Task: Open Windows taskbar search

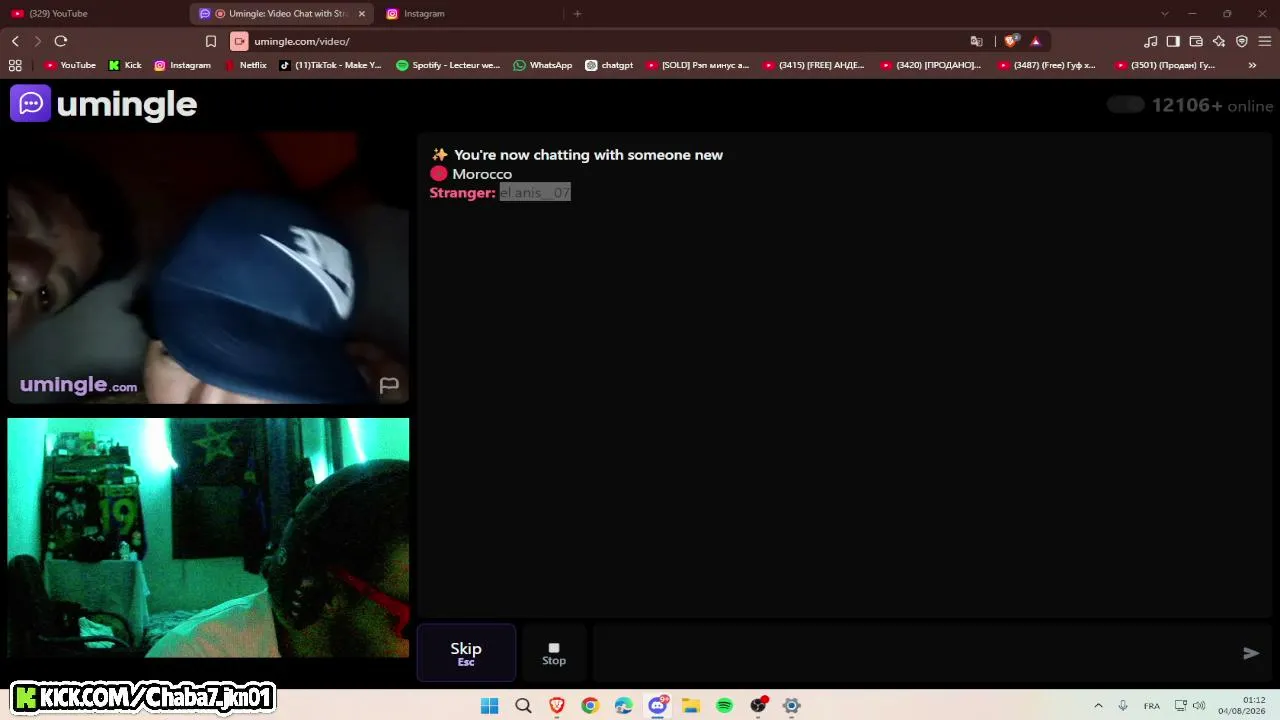Action: click(x=523, y=706)
